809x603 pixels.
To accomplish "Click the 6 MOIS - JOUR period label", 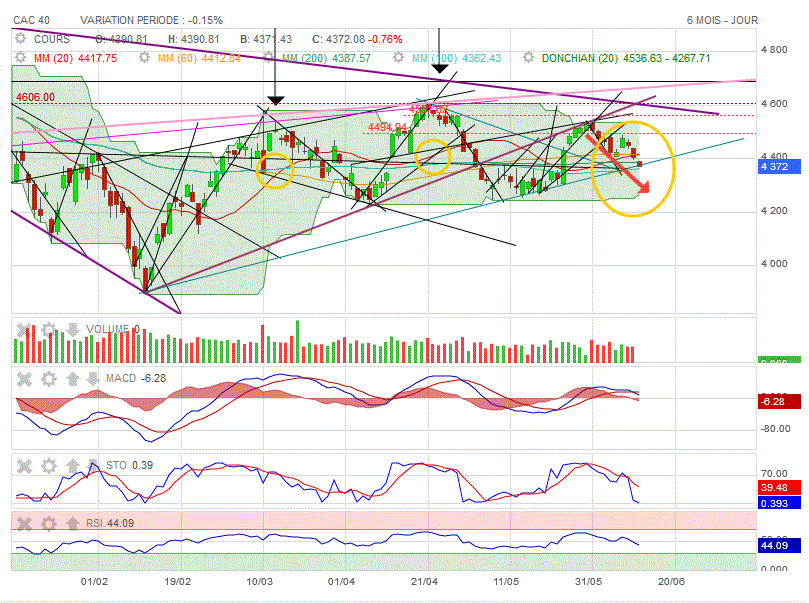I will [x=722, y=20].
